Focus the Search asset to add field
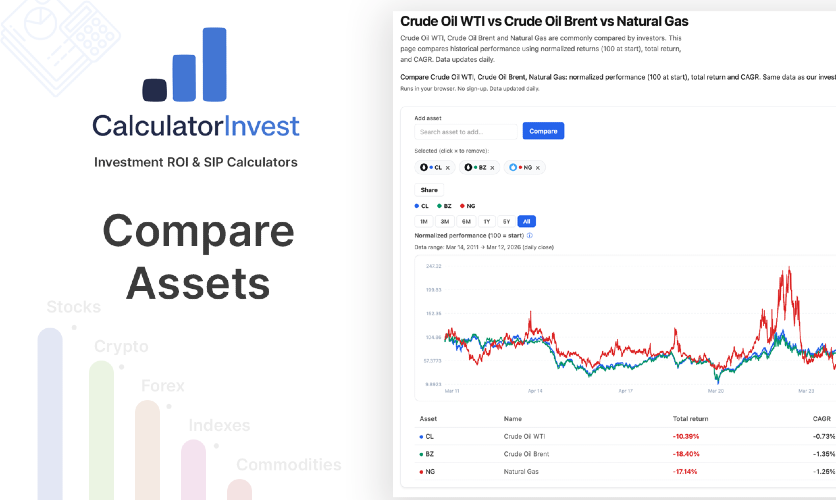836x500 pixels. [x=468, y=131]
